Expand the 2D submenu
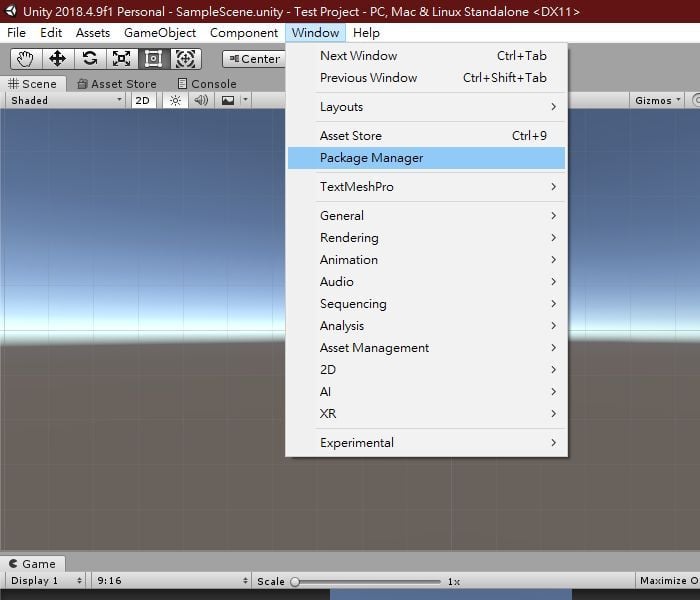This screenshot has width=700, height=600. coord(426,370)
